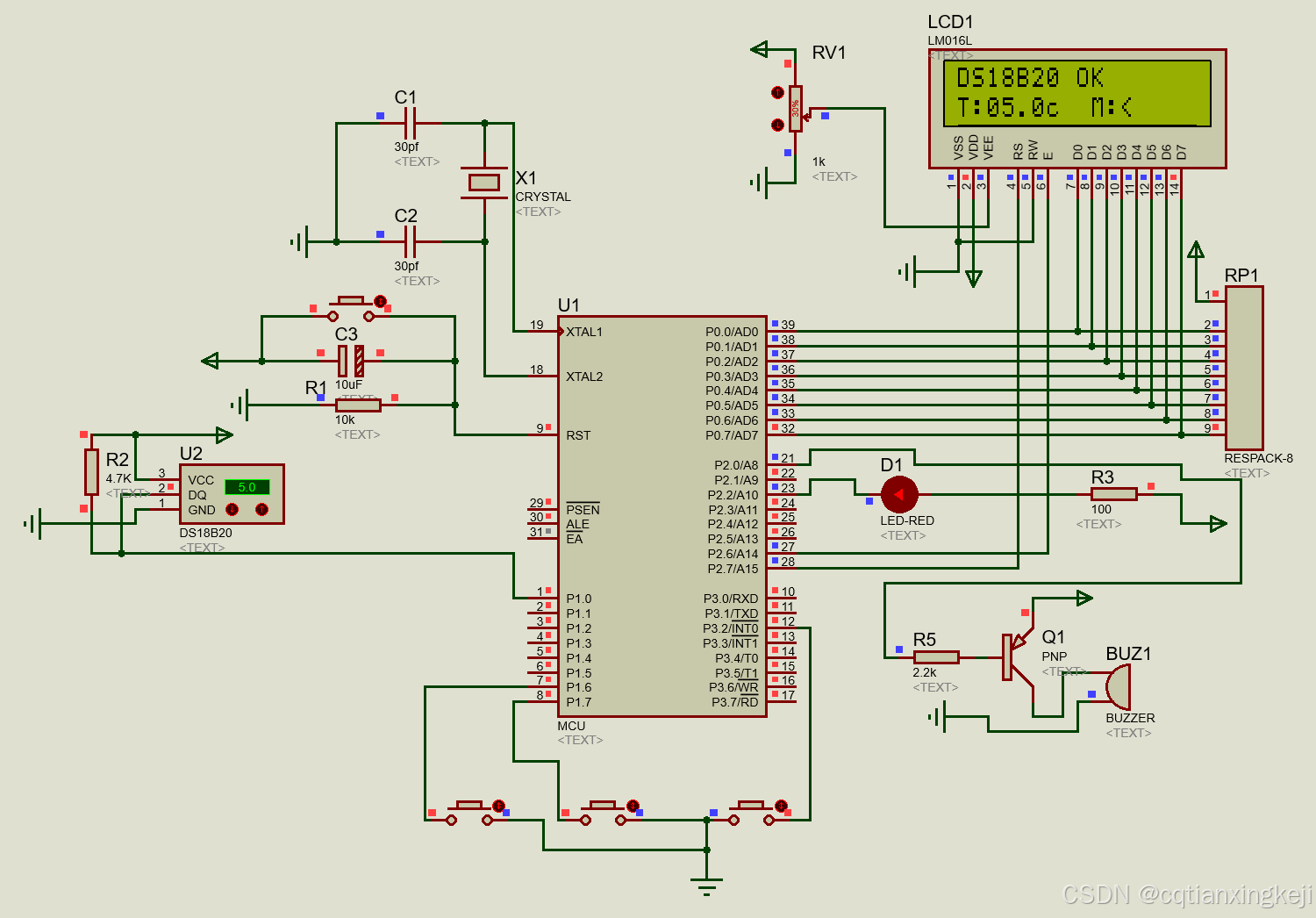Click the P3.2/INT0 pin label
Screen dimensions: 1316x918
pos(731,628)
